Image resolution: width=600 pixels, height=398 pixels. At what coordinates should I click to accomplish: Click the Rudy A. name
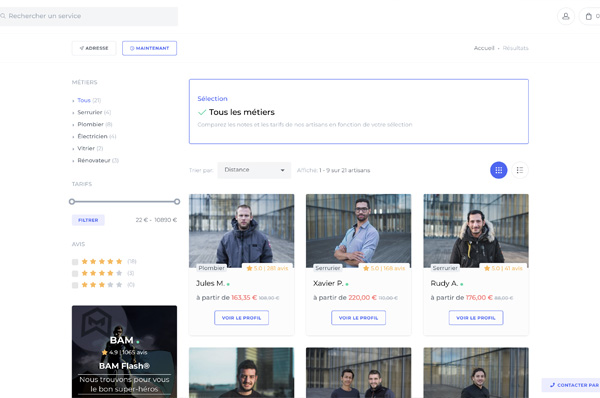click(444, 284)
